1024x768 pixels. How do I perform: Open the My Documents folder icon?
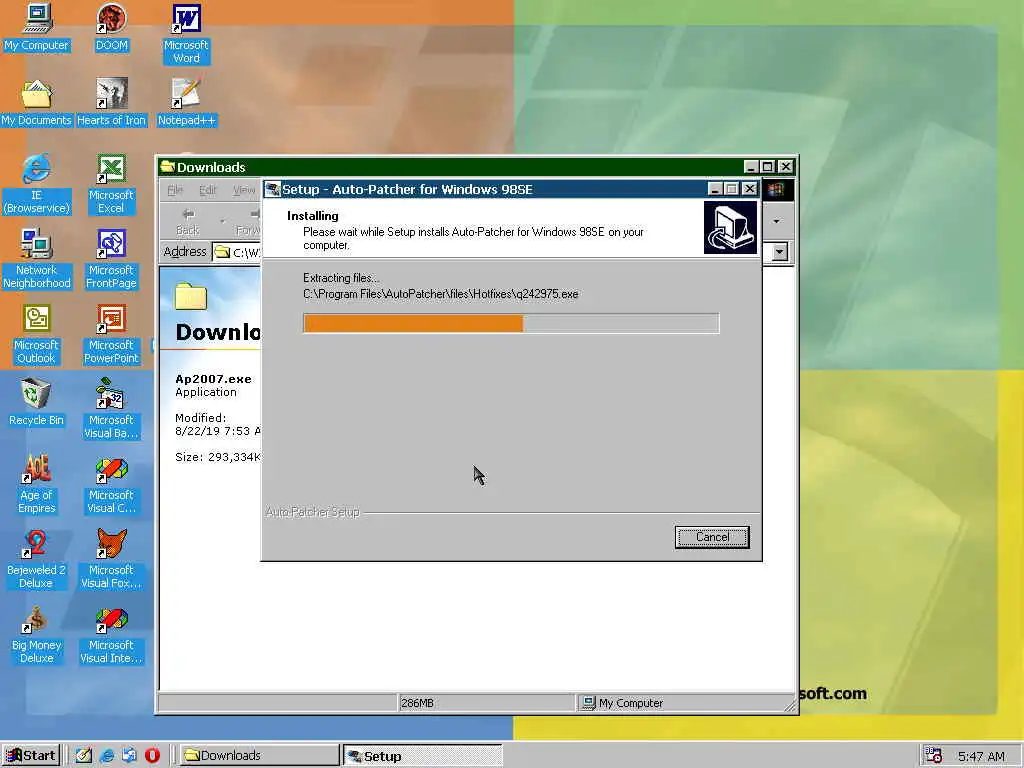pos(37,103)
